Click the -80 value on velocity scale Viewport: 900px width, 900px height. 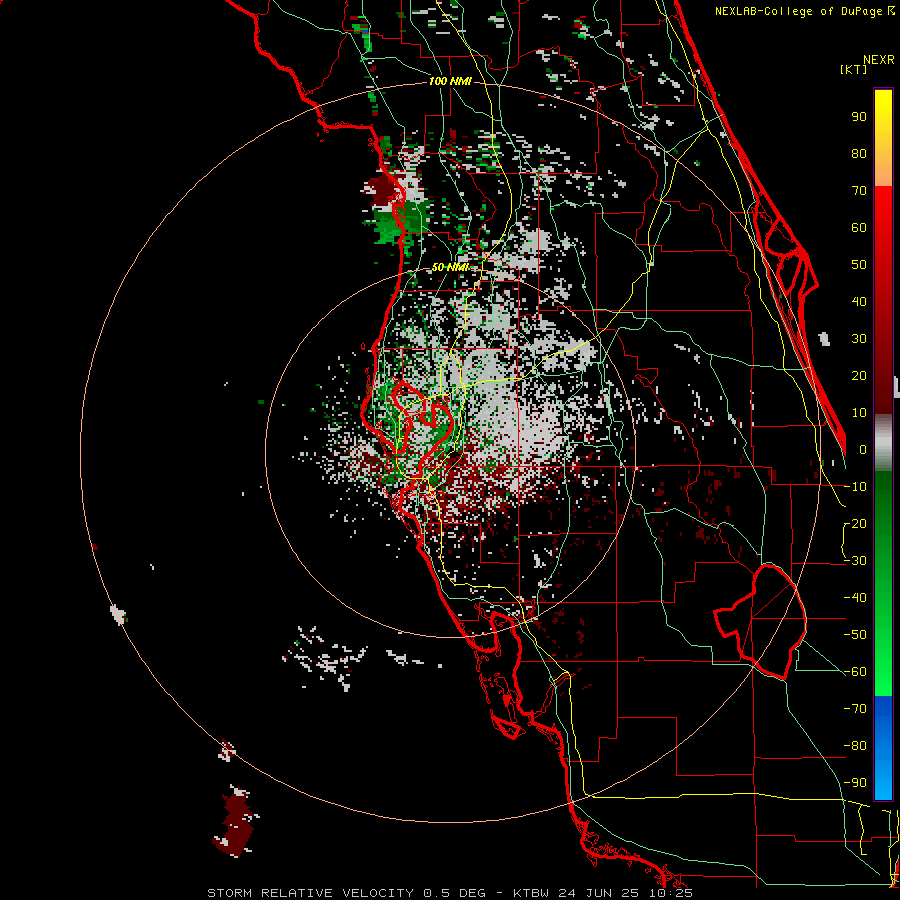(855, 746)
